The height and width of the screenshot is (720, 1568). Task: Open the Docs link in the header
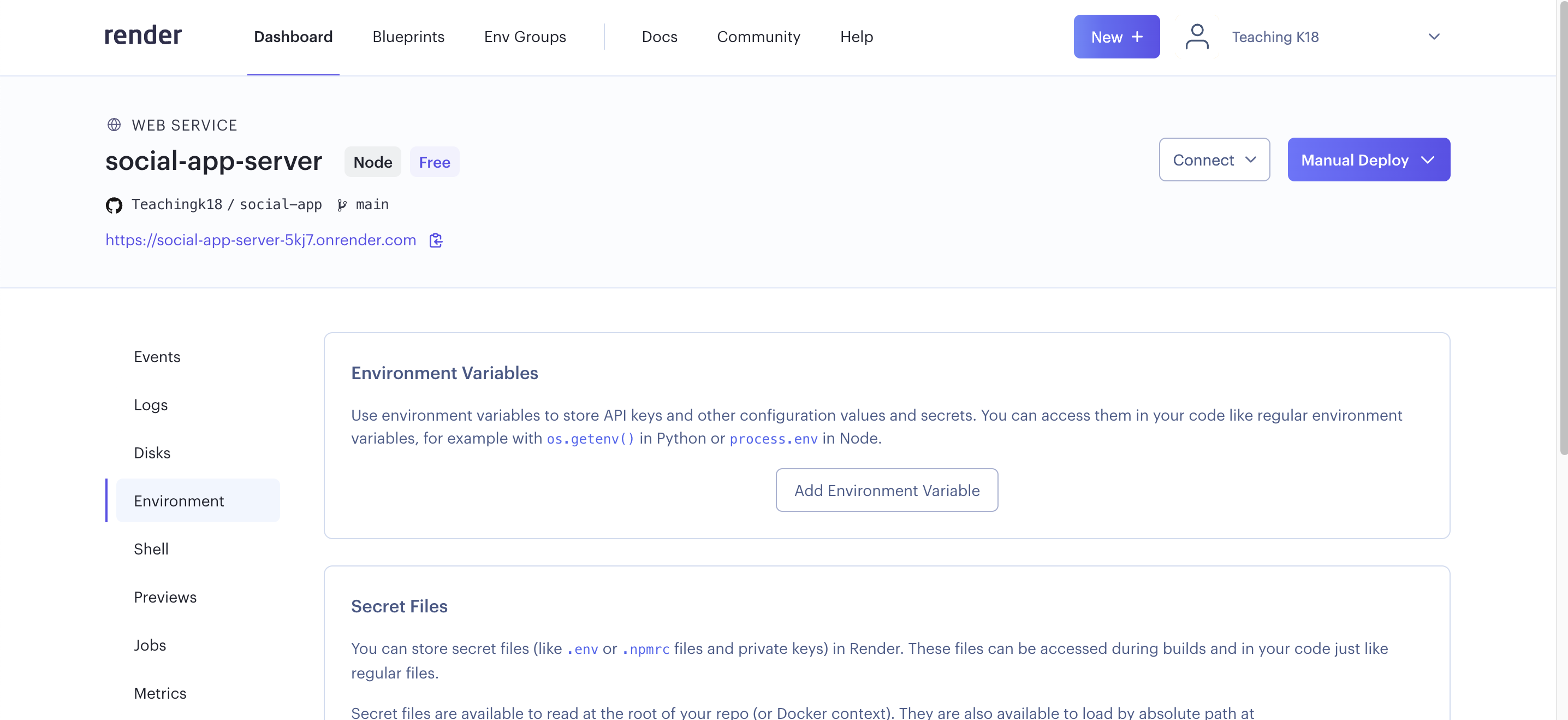coord(659,37)
